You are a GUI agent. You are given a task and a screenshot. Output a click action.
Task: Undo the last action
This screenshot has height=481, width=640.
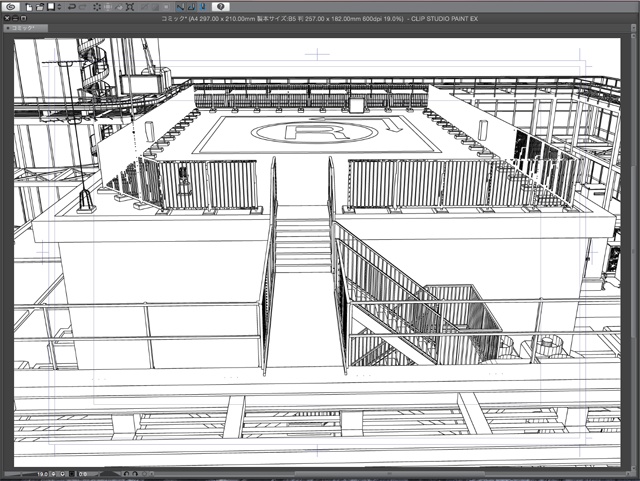coord(72,7)
